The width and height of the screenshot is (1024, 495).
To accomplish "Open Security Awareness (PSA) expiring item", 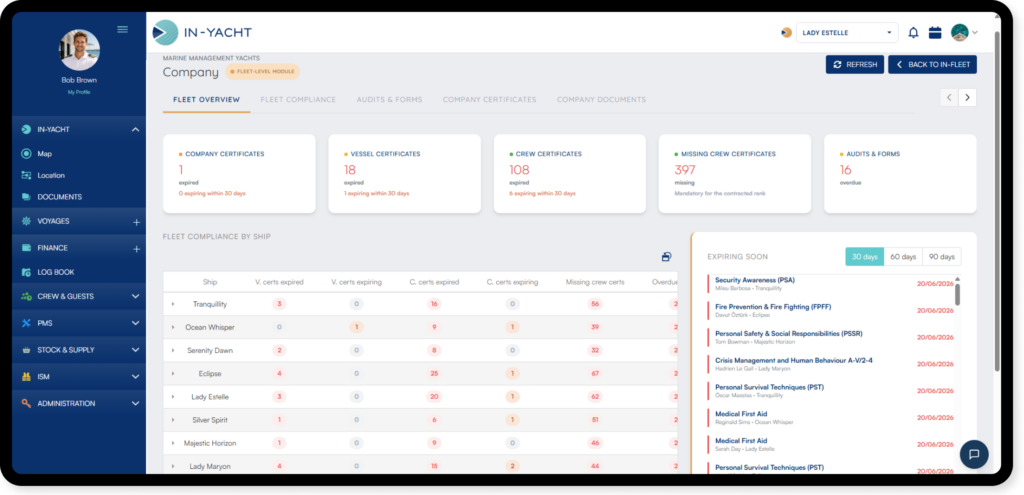I will (833, 283).
